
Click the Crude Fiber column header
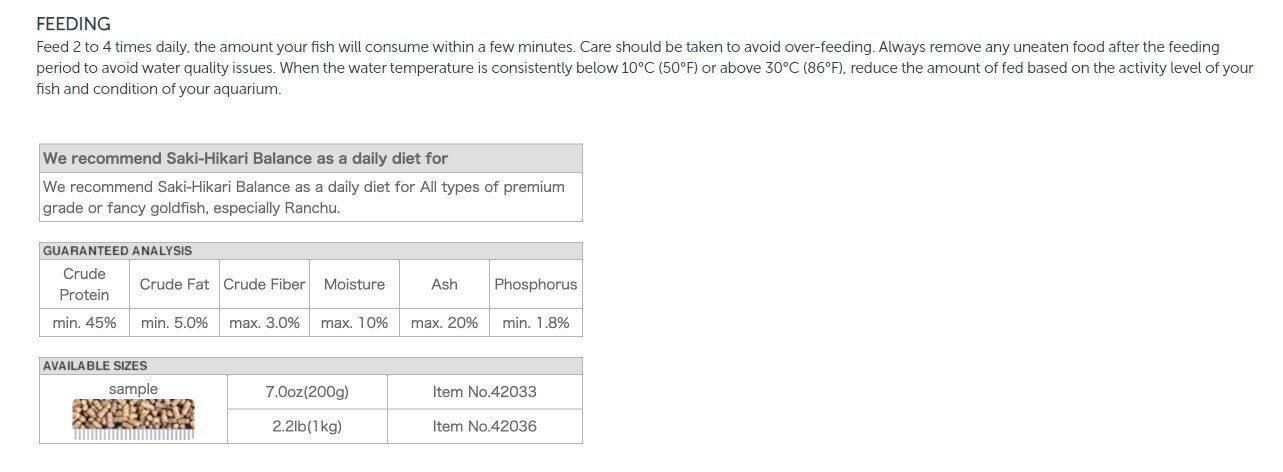coord(264,284)
